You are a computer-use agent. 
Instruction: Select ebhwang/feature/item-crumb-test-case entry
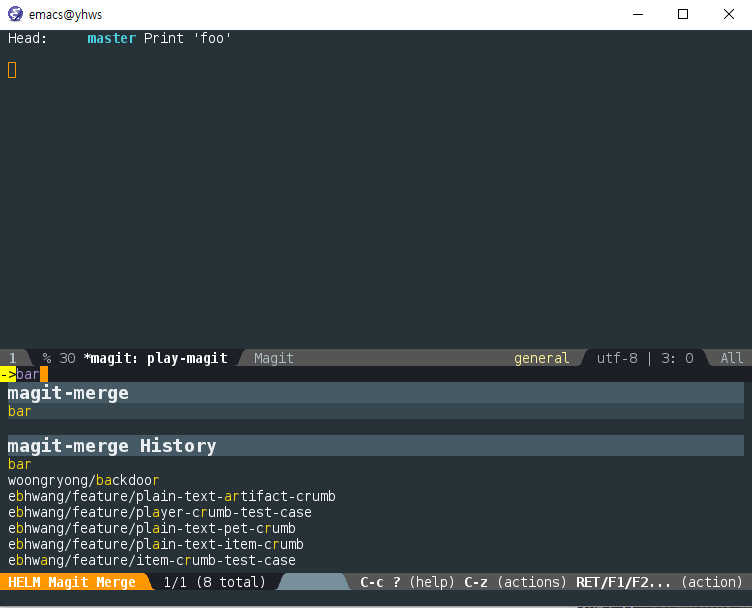[x=152, y=561]
